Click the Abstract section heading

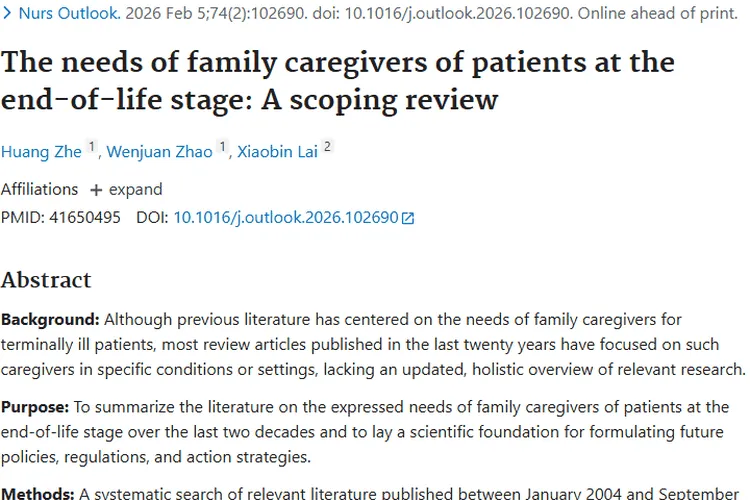[46, 280]
